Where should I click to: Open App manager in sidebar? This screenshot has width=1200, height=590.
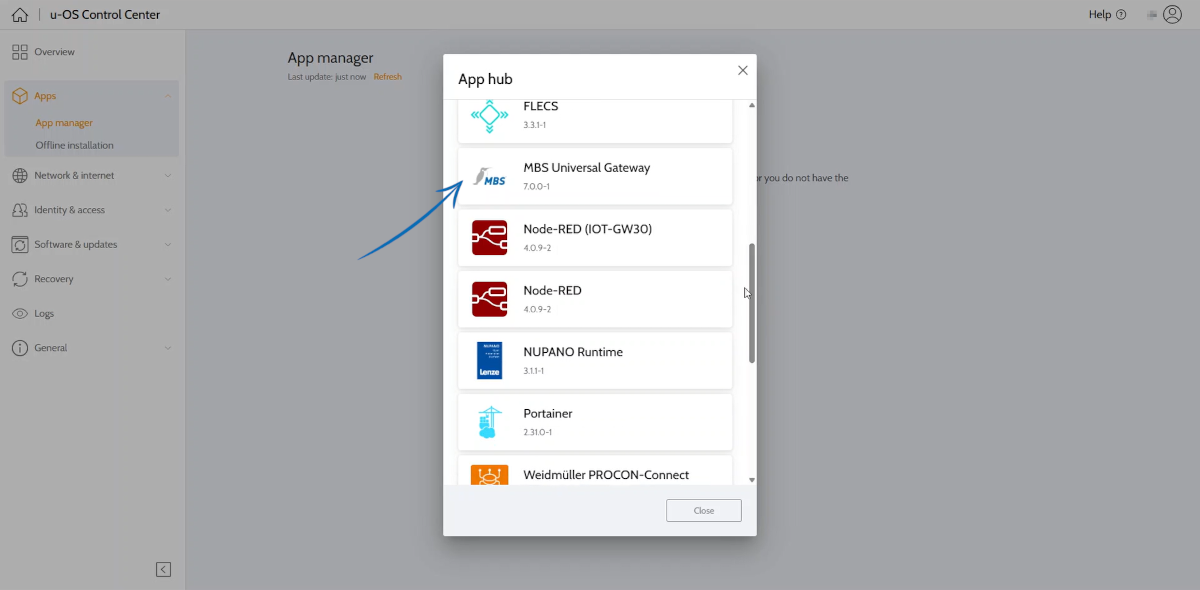pyautogui.click(x=64, y=123)
